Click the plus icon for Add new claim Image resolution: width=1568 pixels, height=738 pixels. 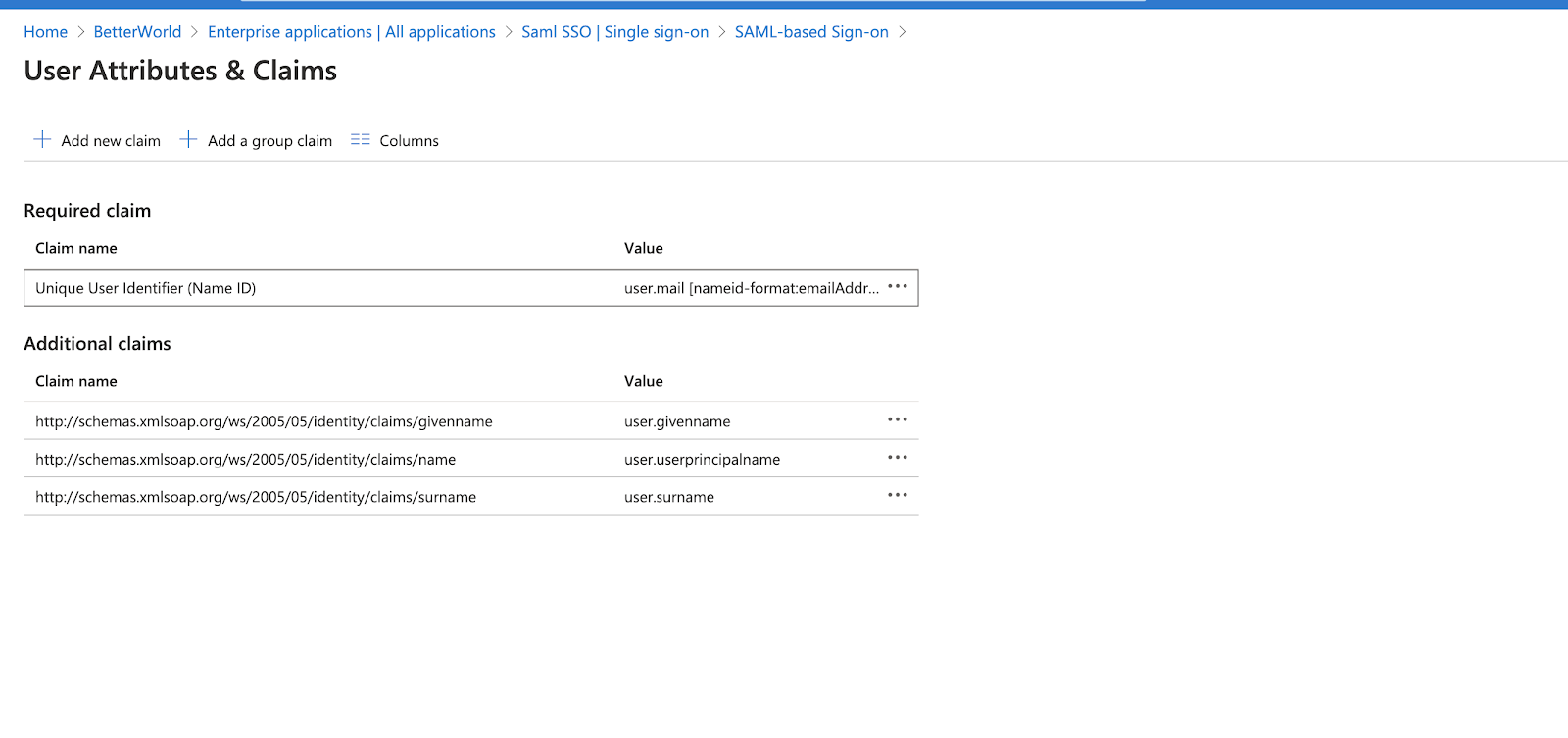pyautogui.click(x=42, y=140)
